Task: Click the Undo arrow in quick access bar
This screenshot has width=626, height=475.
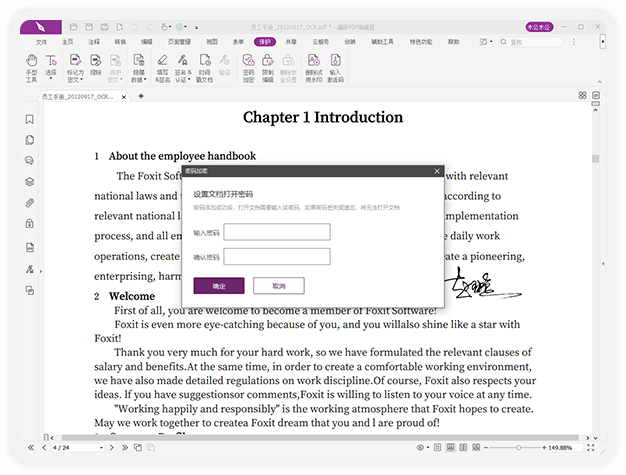Action: [x=135, y=27]
